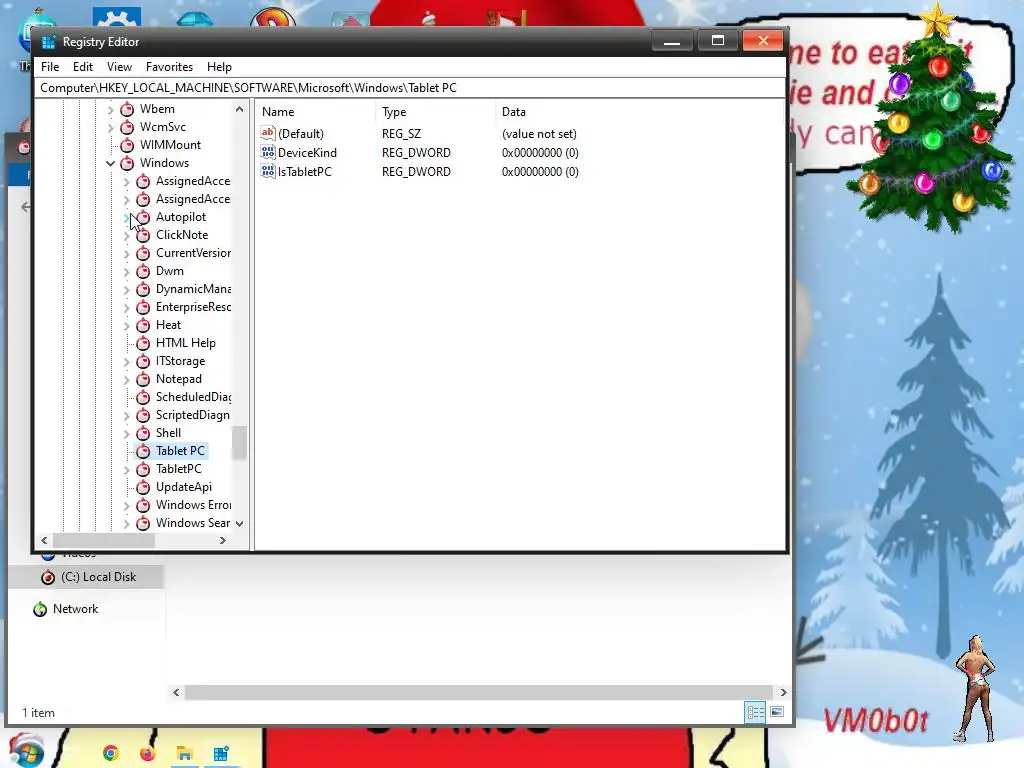The image size is (1024, 768).
Task: Select the Notepad key icon
Action: [x=143, y=379]
